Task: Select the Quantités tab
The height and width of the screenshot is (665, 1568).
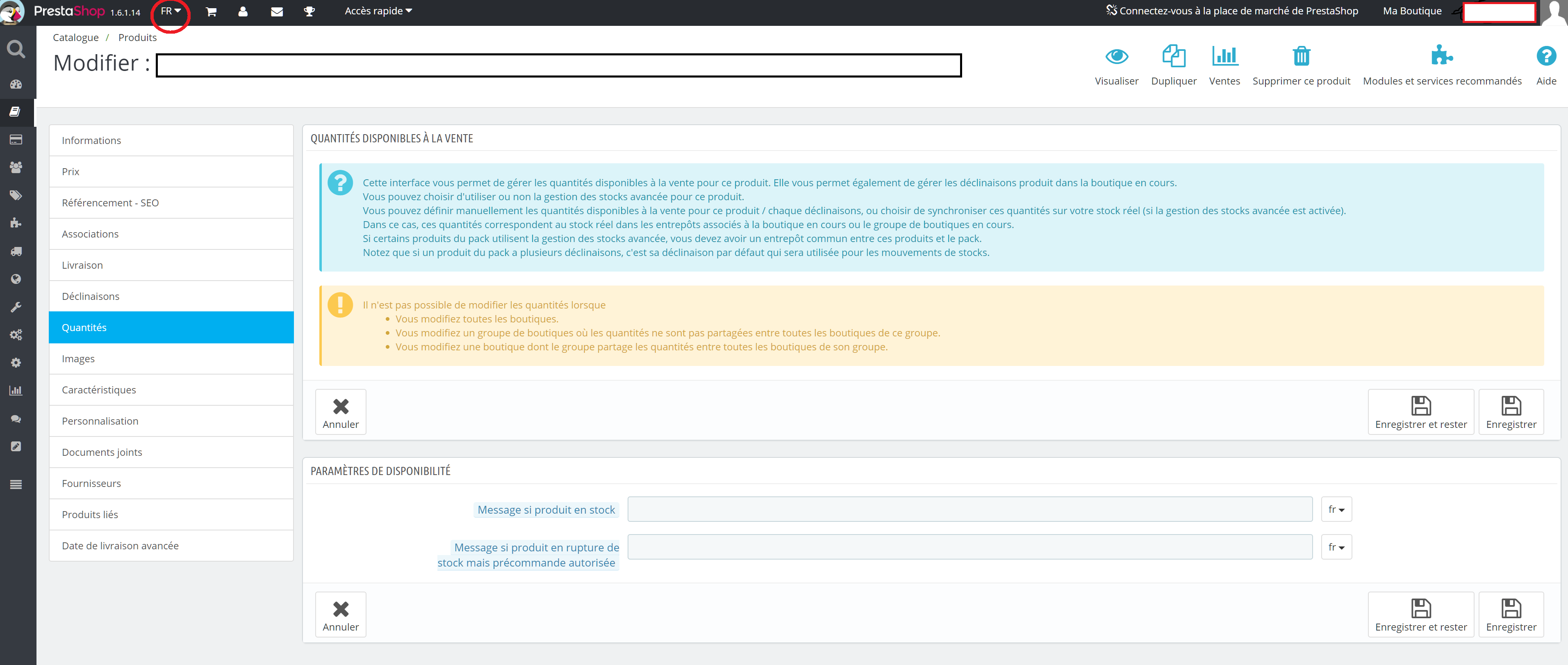Action: pos(171,328)
